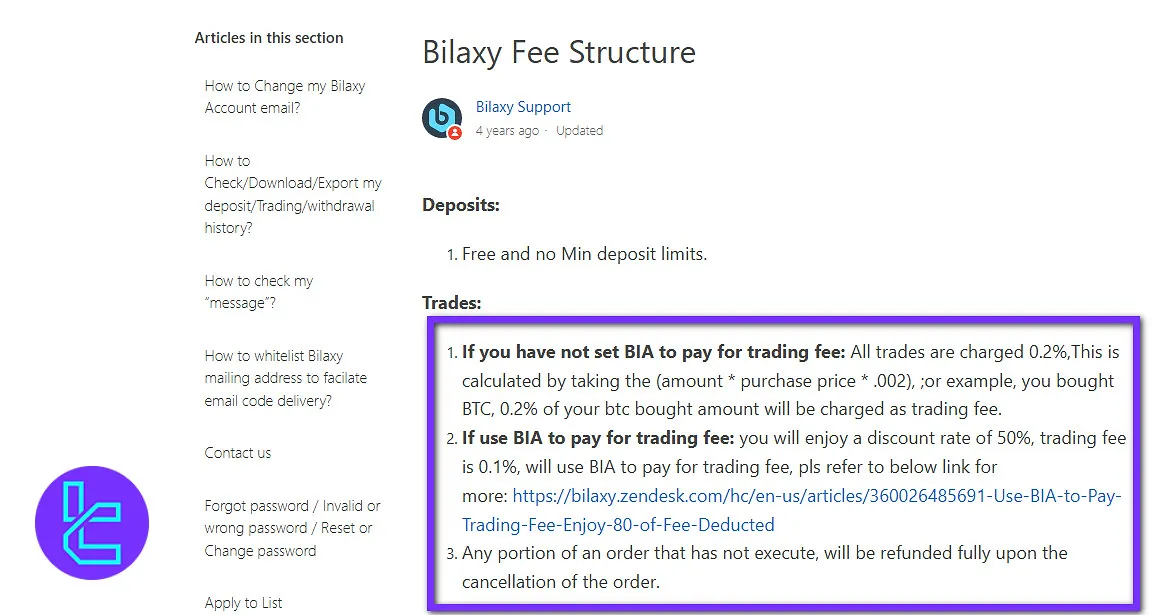Click the 'Free and no Min deposit limits' item
This screenshot has width=1174, height=615.
click(x=584, y=254)
